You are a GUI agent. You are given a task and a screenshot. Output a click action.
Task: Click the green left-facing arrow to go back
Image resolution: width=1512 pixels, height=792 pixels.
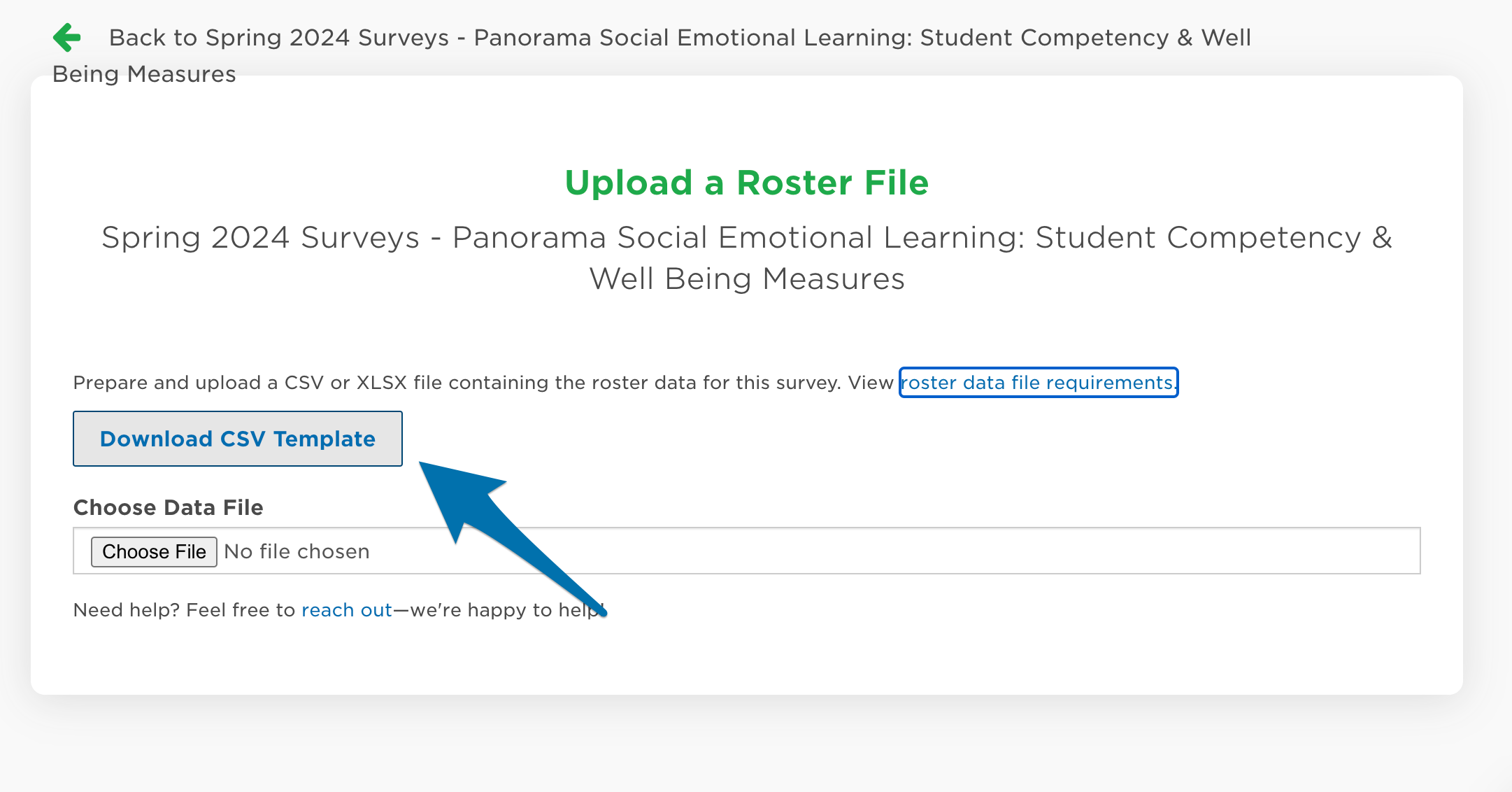[x=66, y=38]
